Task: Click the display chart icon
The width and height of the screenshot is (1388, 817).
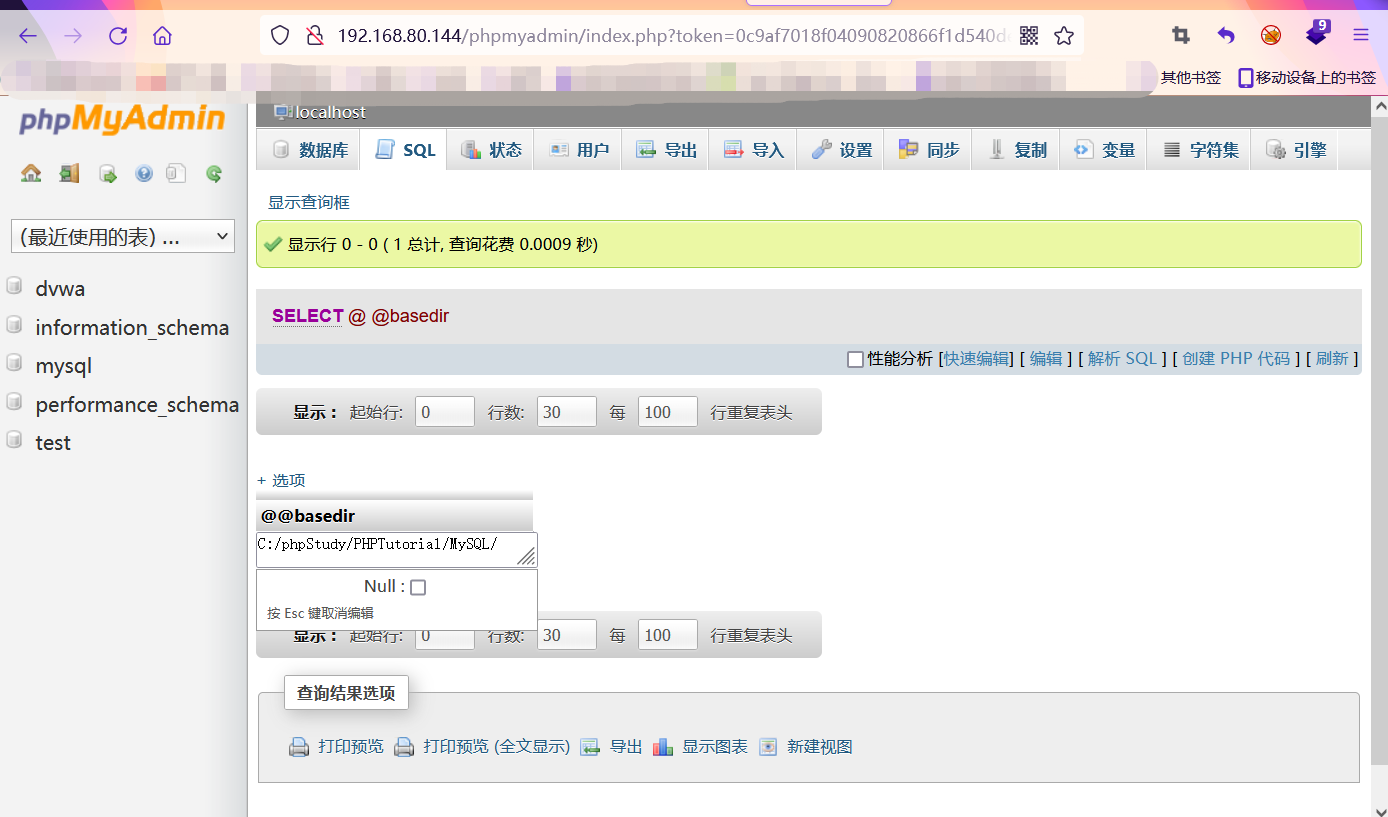Action: 663,747
